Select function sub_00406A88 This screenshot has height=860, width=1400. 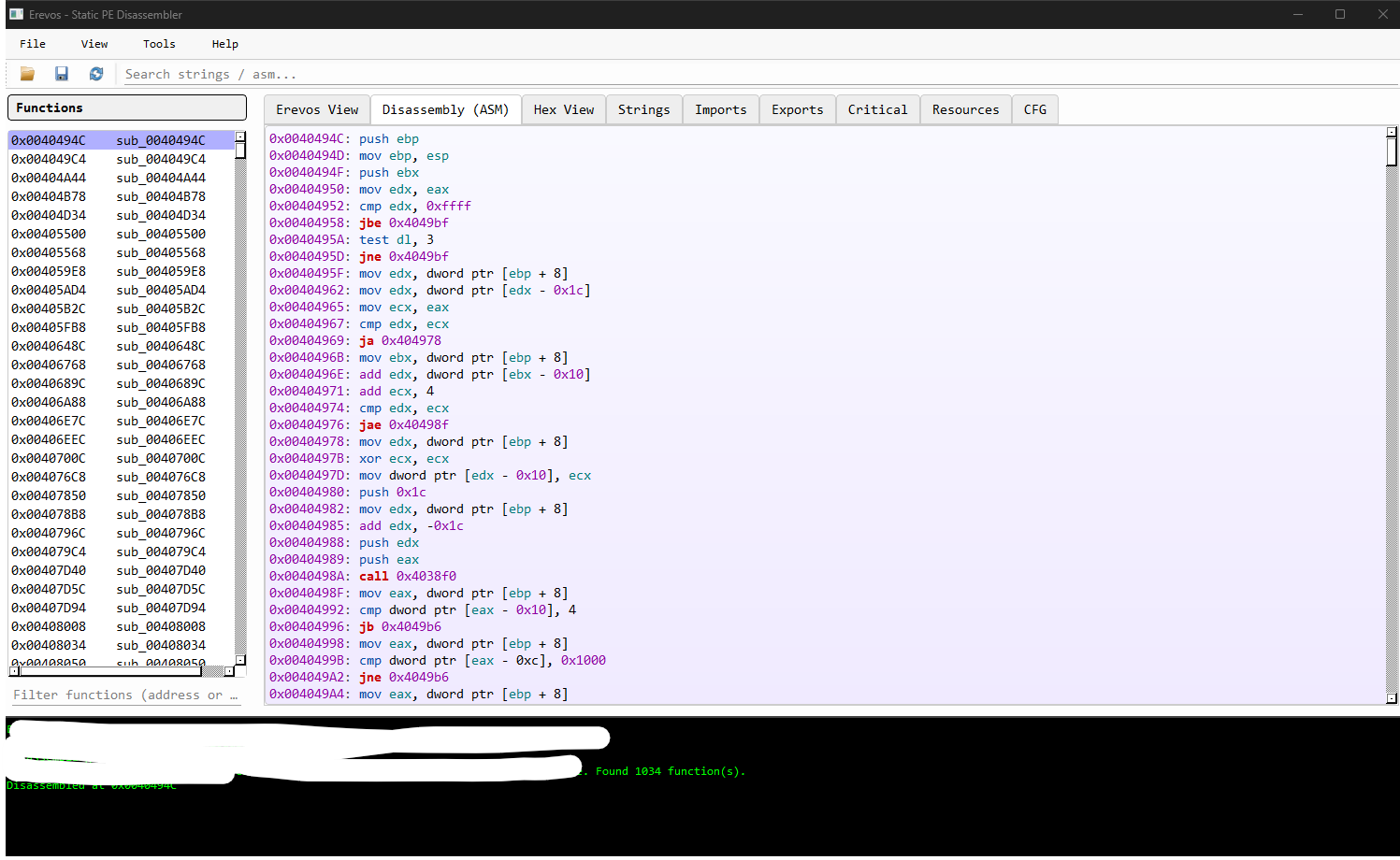coord(122,402)
